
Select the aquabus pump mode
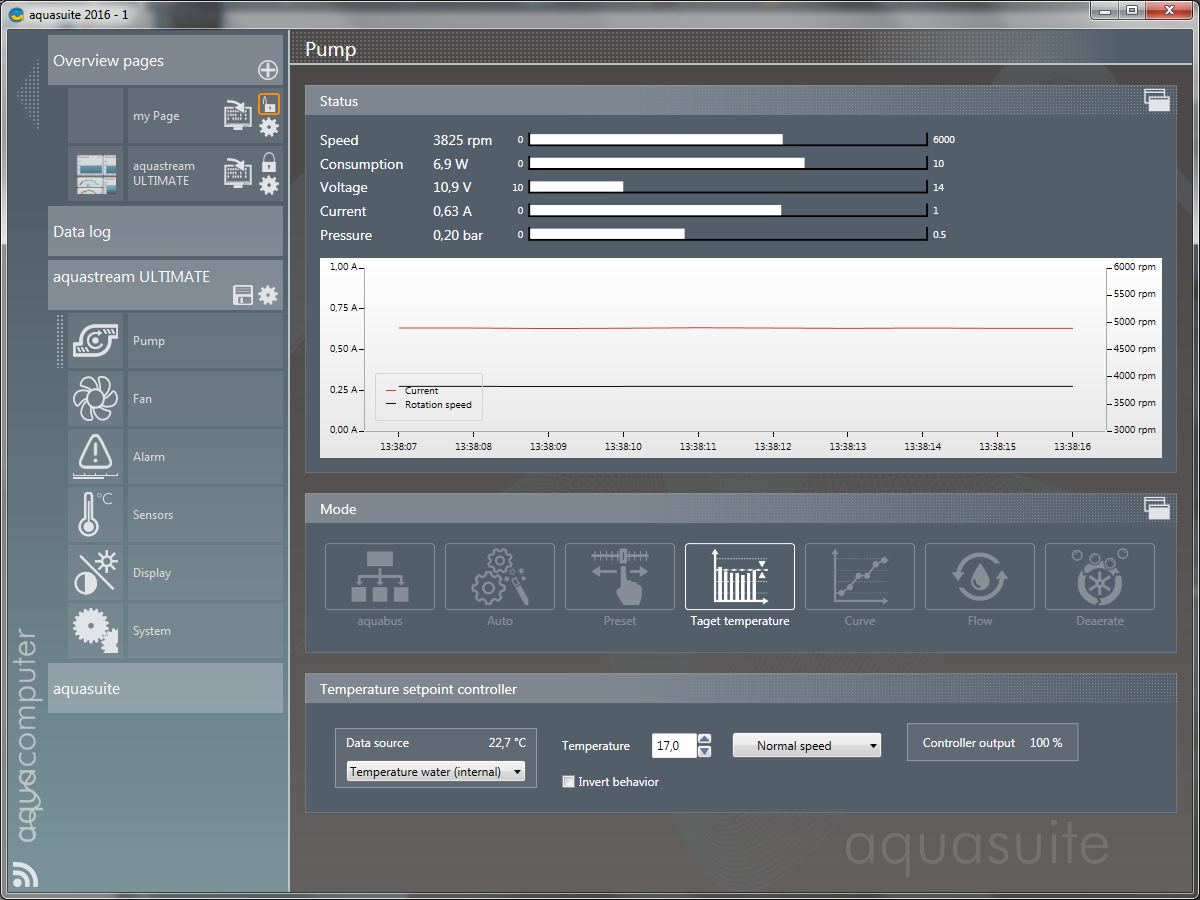click(x=380, y=577)
